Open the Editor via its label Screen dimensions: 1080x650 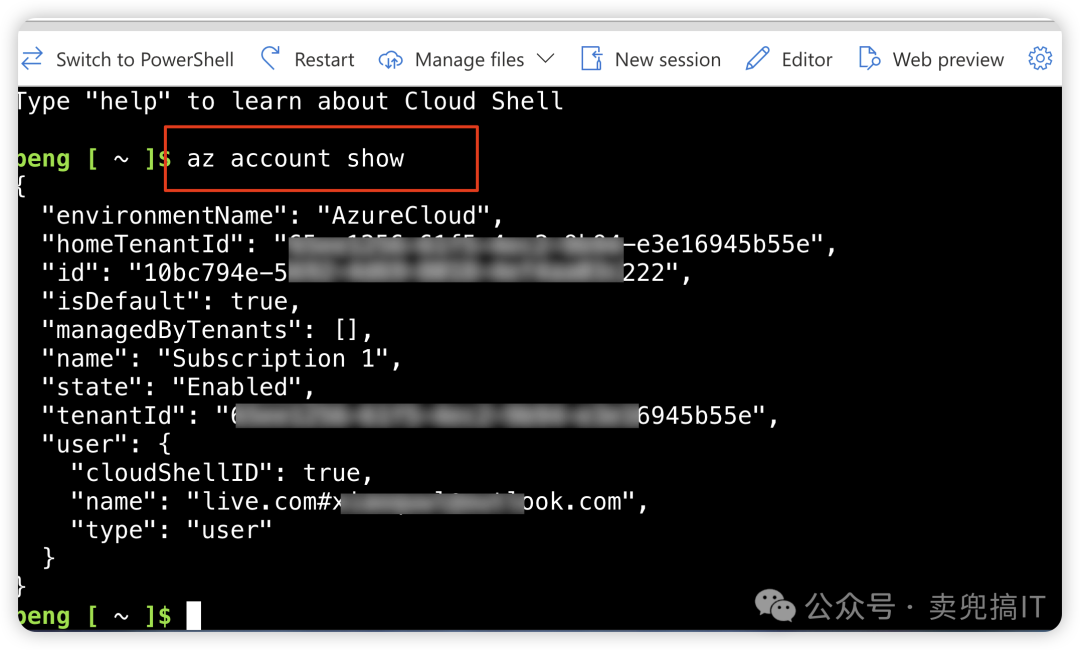(807, 60)
